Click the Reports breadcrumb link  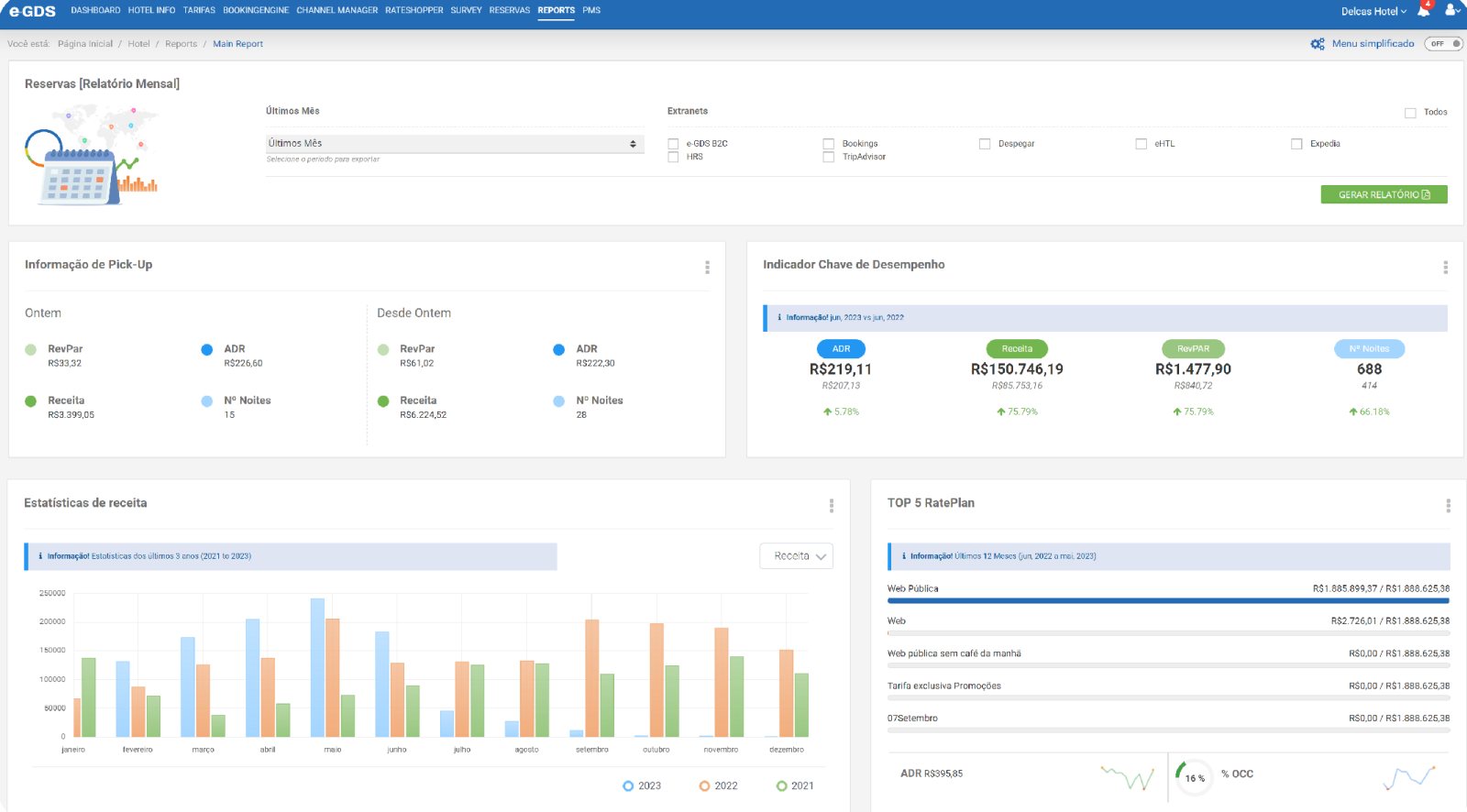point(181,44)
